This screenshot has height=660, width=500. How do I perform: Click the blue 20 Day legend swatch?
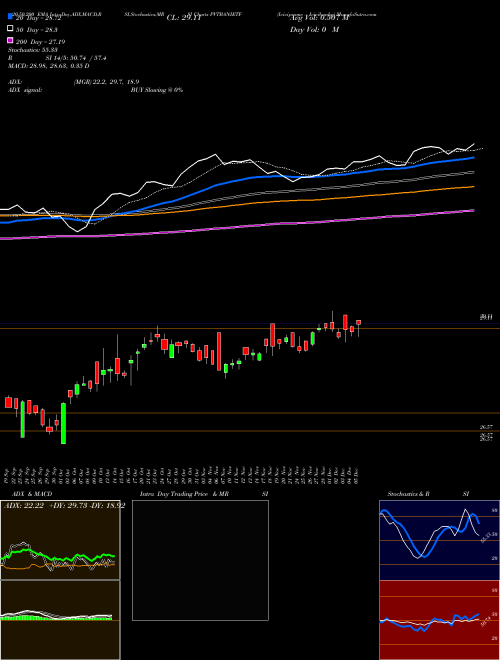(11, 17)
